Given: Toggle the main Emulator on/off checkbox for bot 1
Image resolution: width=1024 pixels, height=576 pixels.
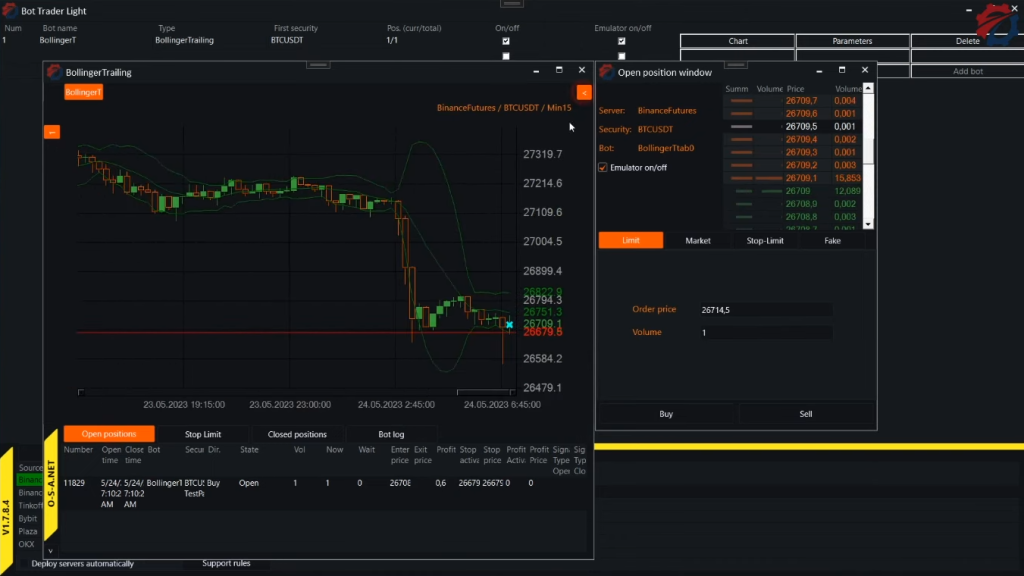Looking at the screenshot, I should point(621,41).
